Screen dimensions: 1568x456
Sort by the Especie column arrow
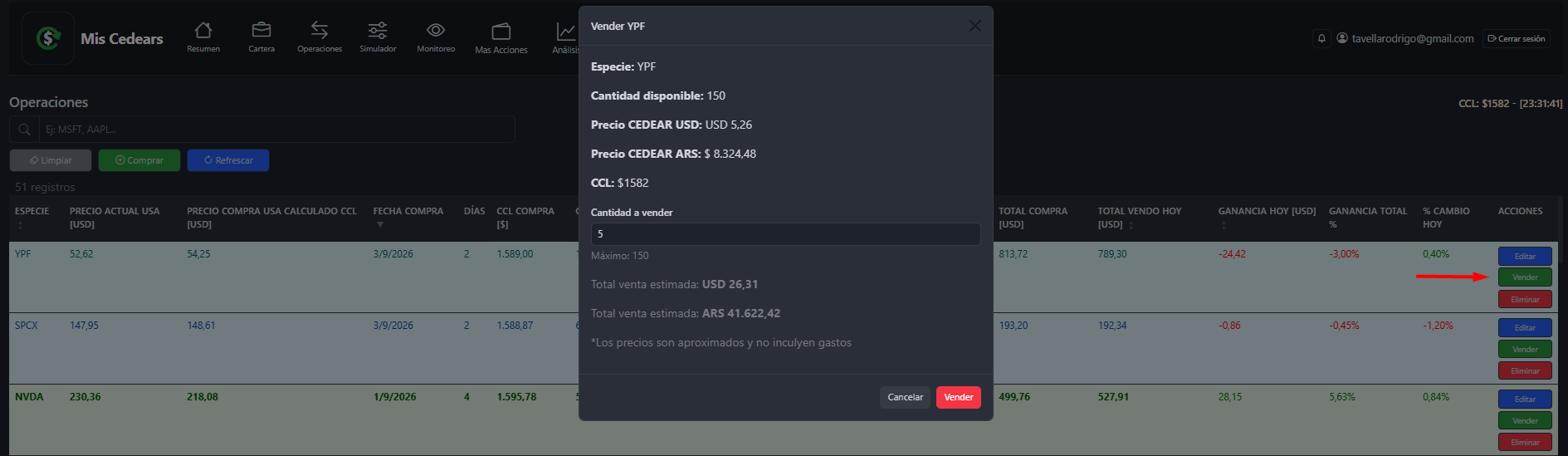pos(20,225)
